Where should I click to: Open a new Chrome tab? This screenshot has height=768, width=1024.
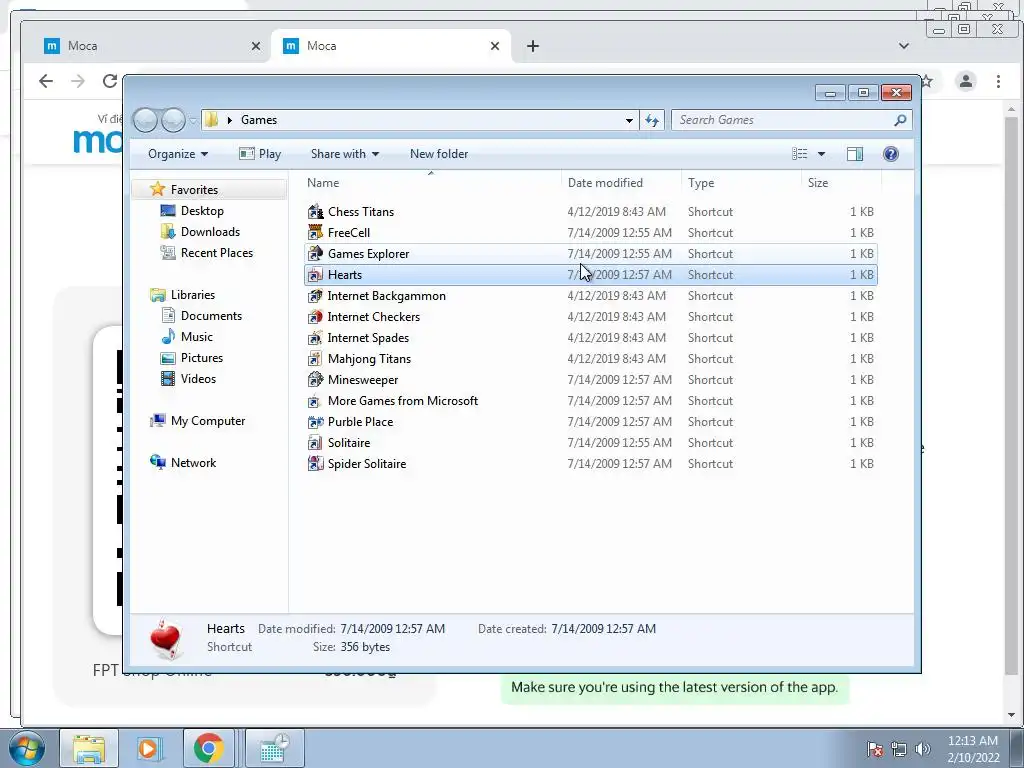tap(533, 46)
